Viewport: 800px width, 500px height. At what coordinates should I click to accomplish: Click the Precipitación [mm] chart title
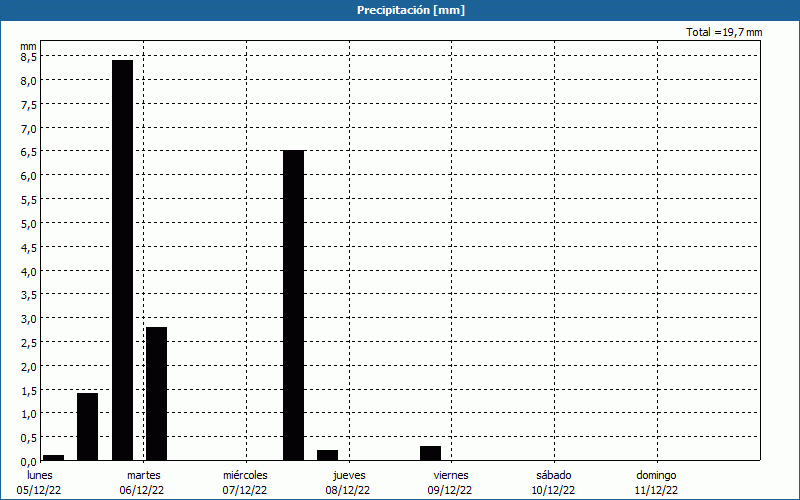click(x=411, y=10)
